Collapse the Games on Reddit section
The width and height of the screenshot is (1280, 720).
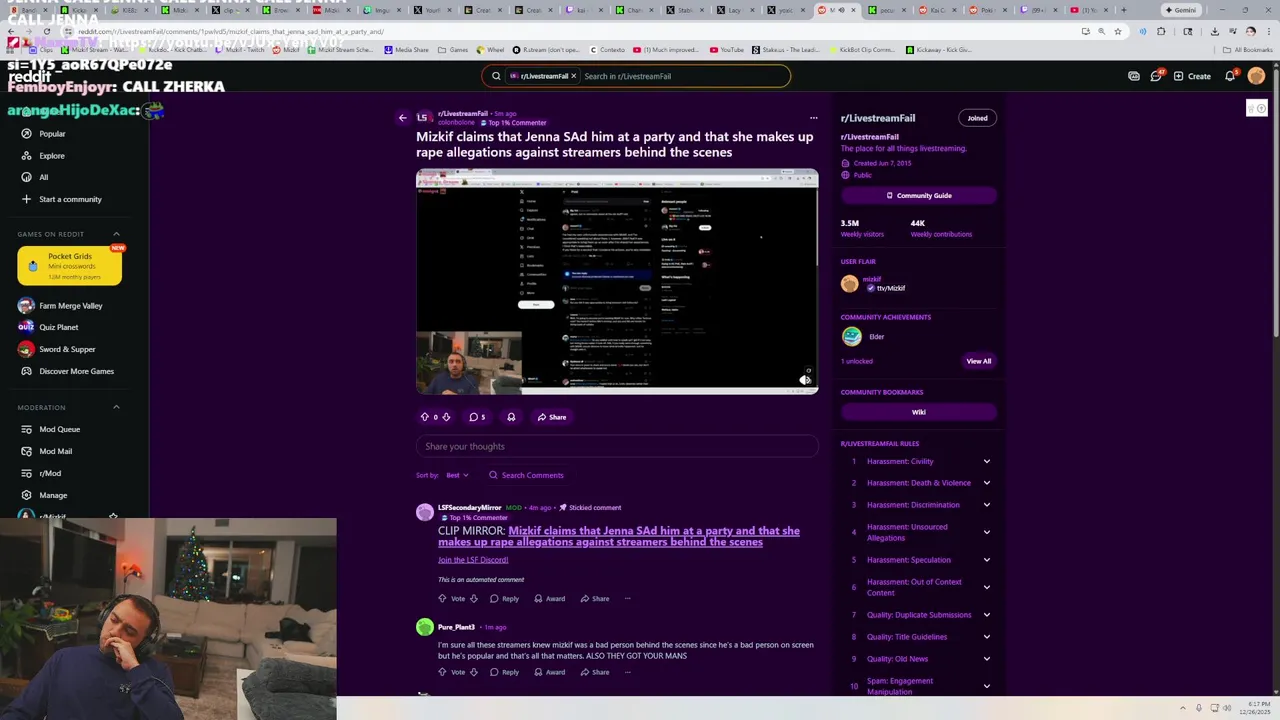point(116,234)
